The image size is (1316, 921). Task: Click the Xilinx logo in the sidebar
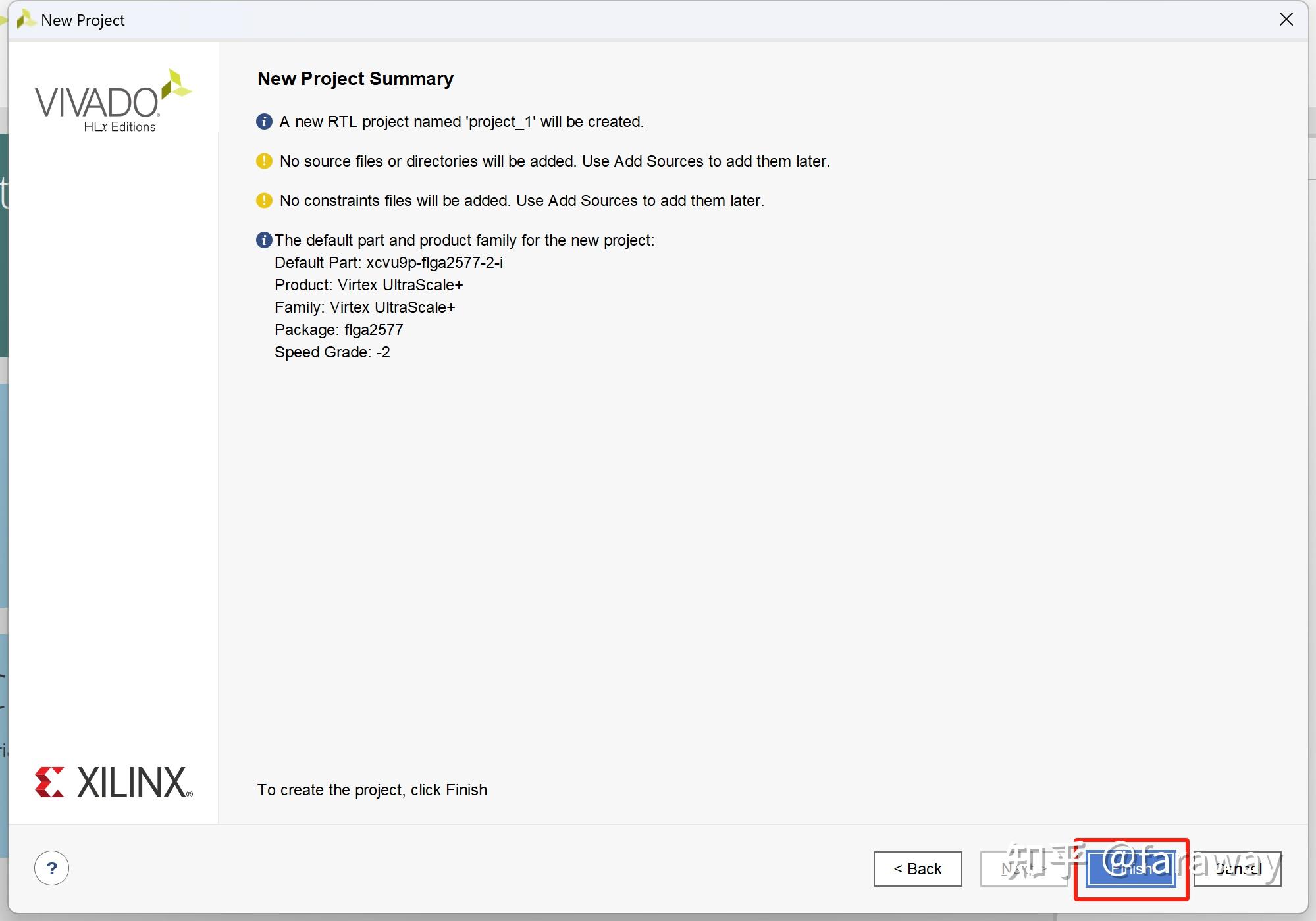tap(114, 782)
